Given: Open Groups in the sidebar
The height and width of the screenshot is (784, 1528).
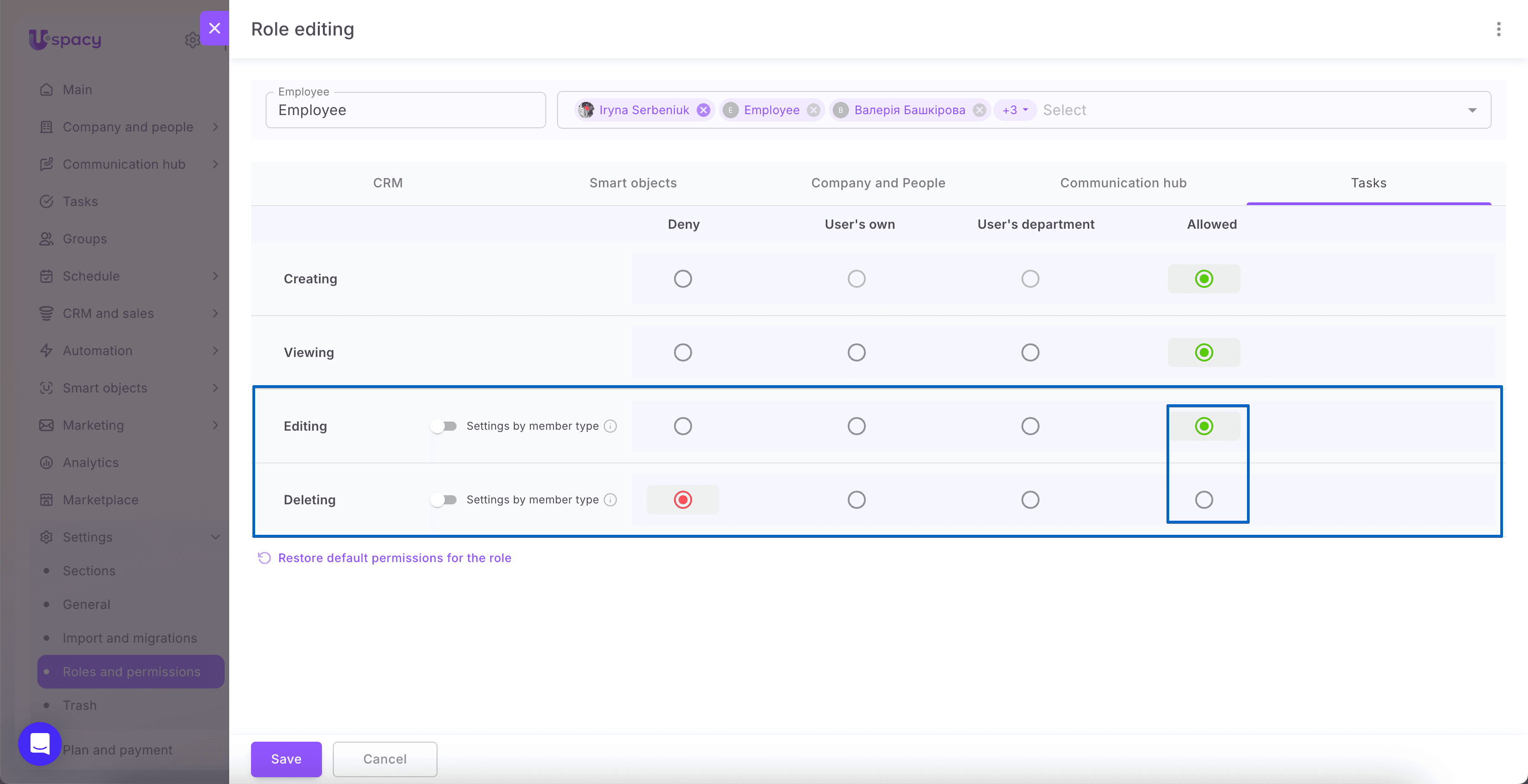Looking at the screenshot, I should pos(85,239).
